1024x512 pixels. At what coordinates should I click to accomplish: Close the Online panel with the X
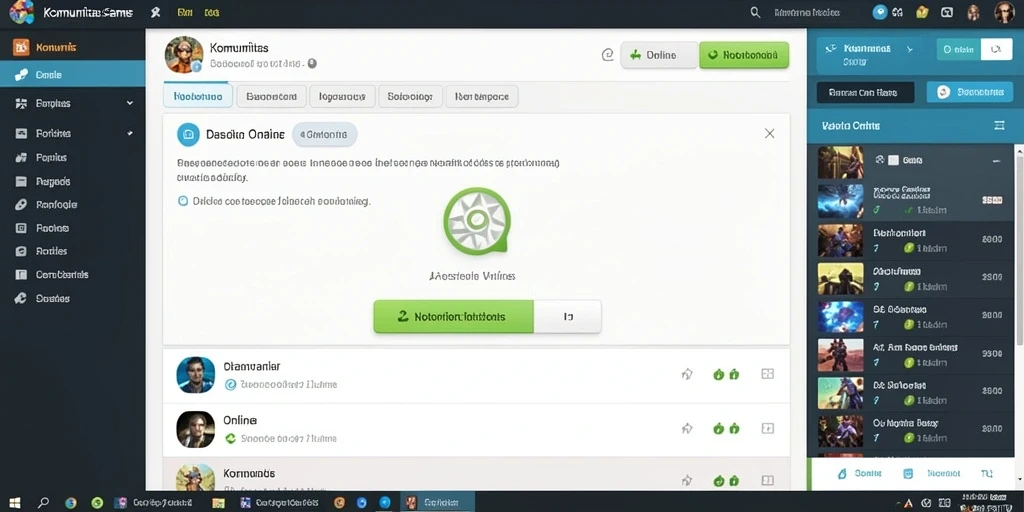pos(769,133)
